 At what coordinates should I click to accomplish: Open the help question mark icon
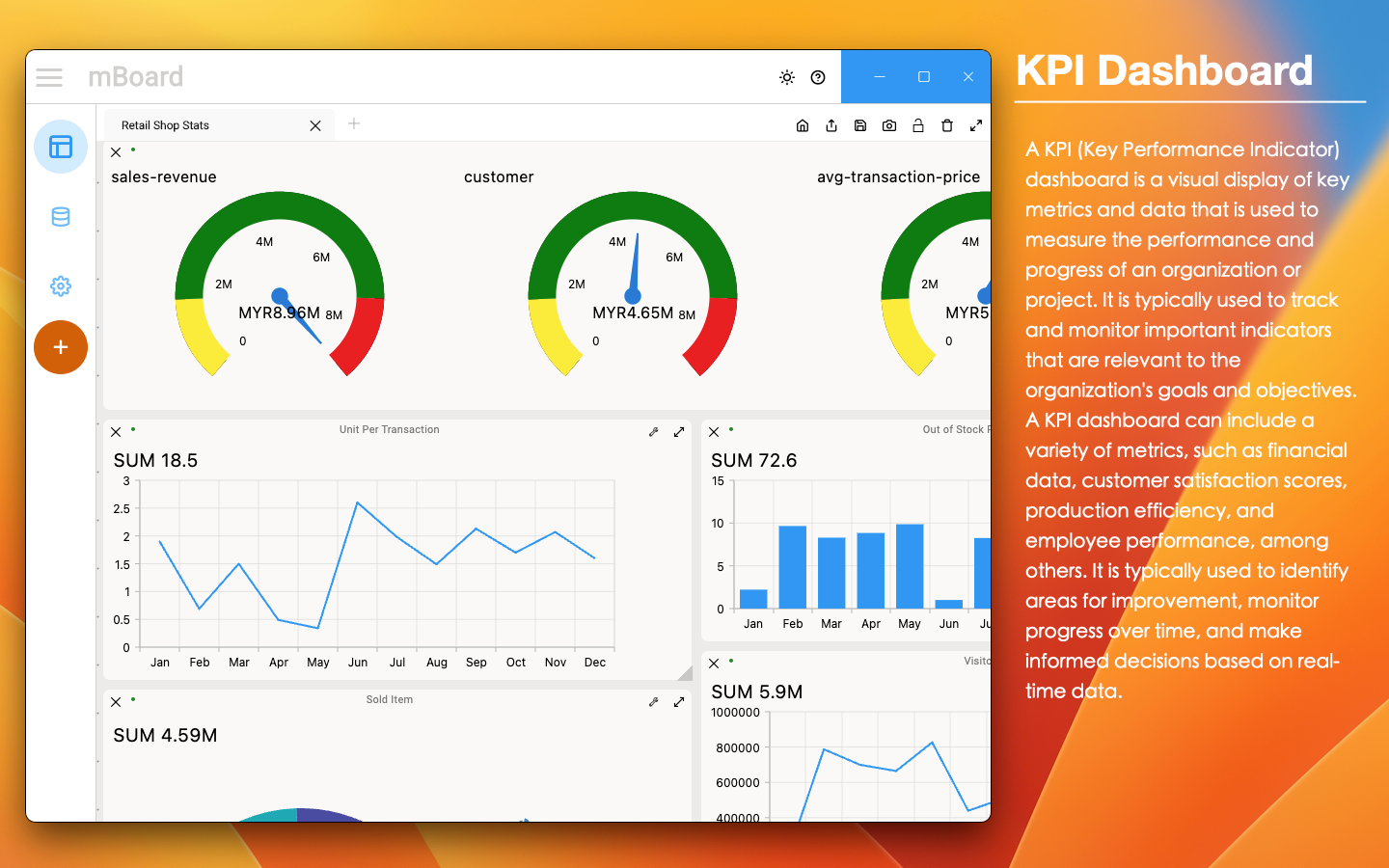(818, 77)
